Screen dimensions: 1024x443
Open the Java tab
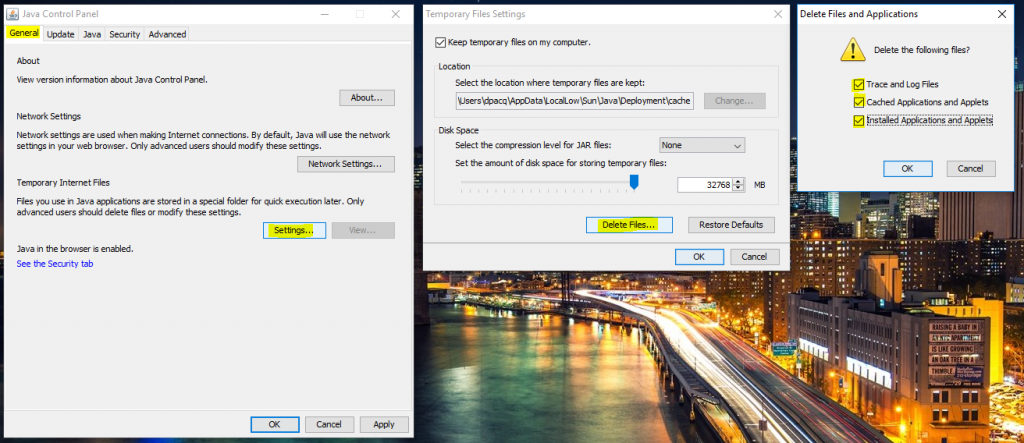pyautogui.click(x=92, y=34)
